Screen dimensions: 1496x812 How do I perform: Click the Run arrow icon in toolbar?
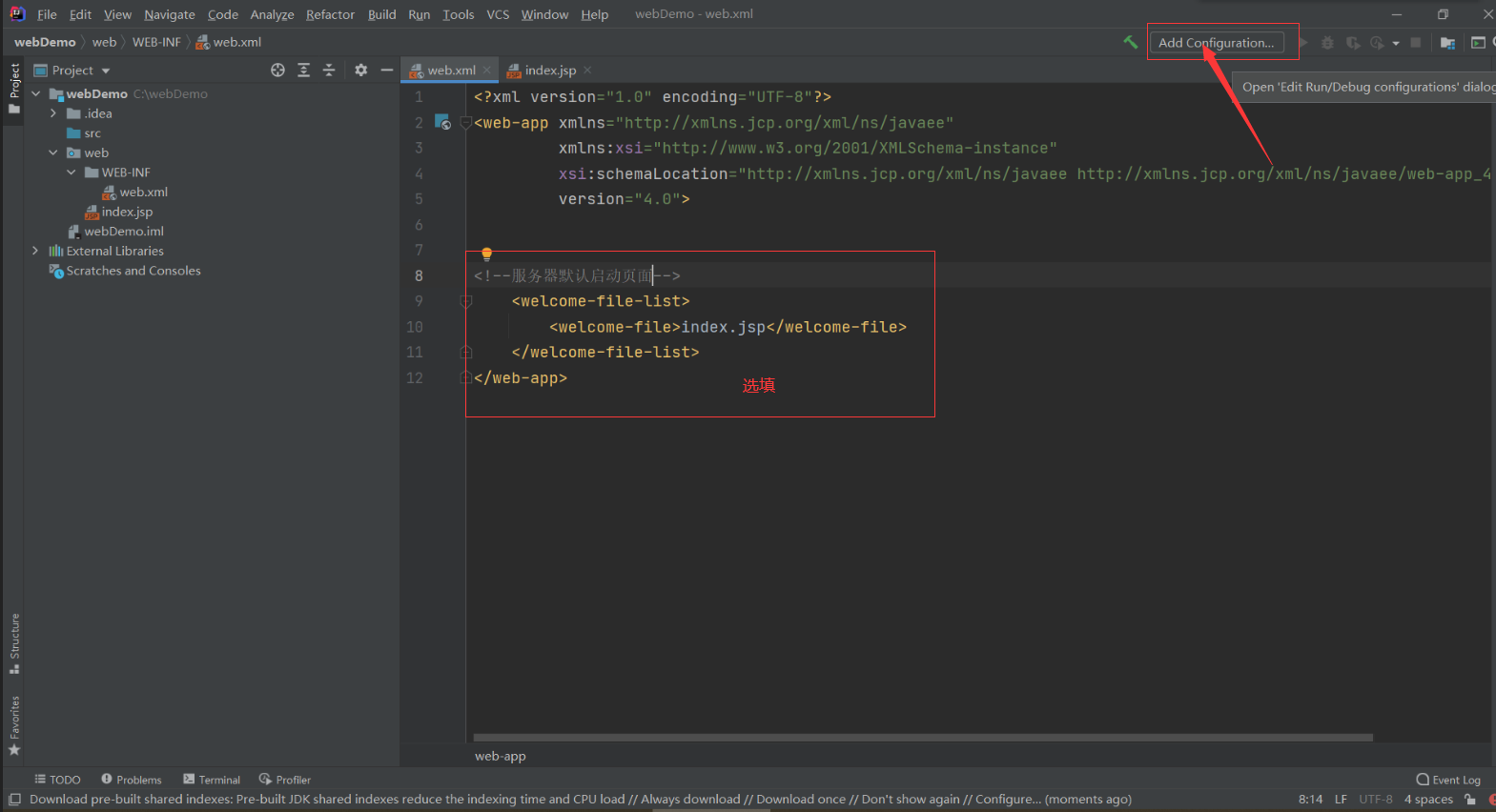1303,43
